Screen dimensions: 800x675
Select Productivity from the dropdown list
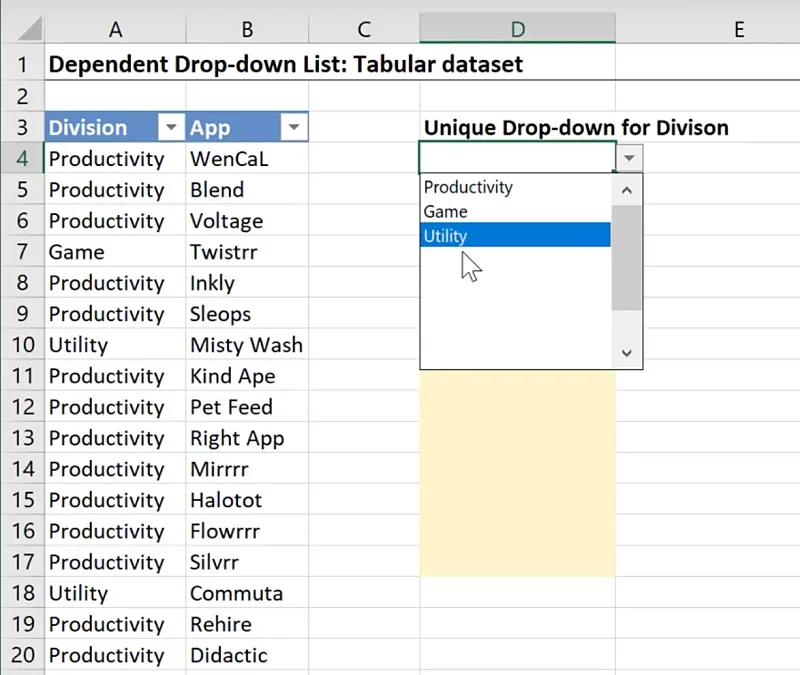468,187
